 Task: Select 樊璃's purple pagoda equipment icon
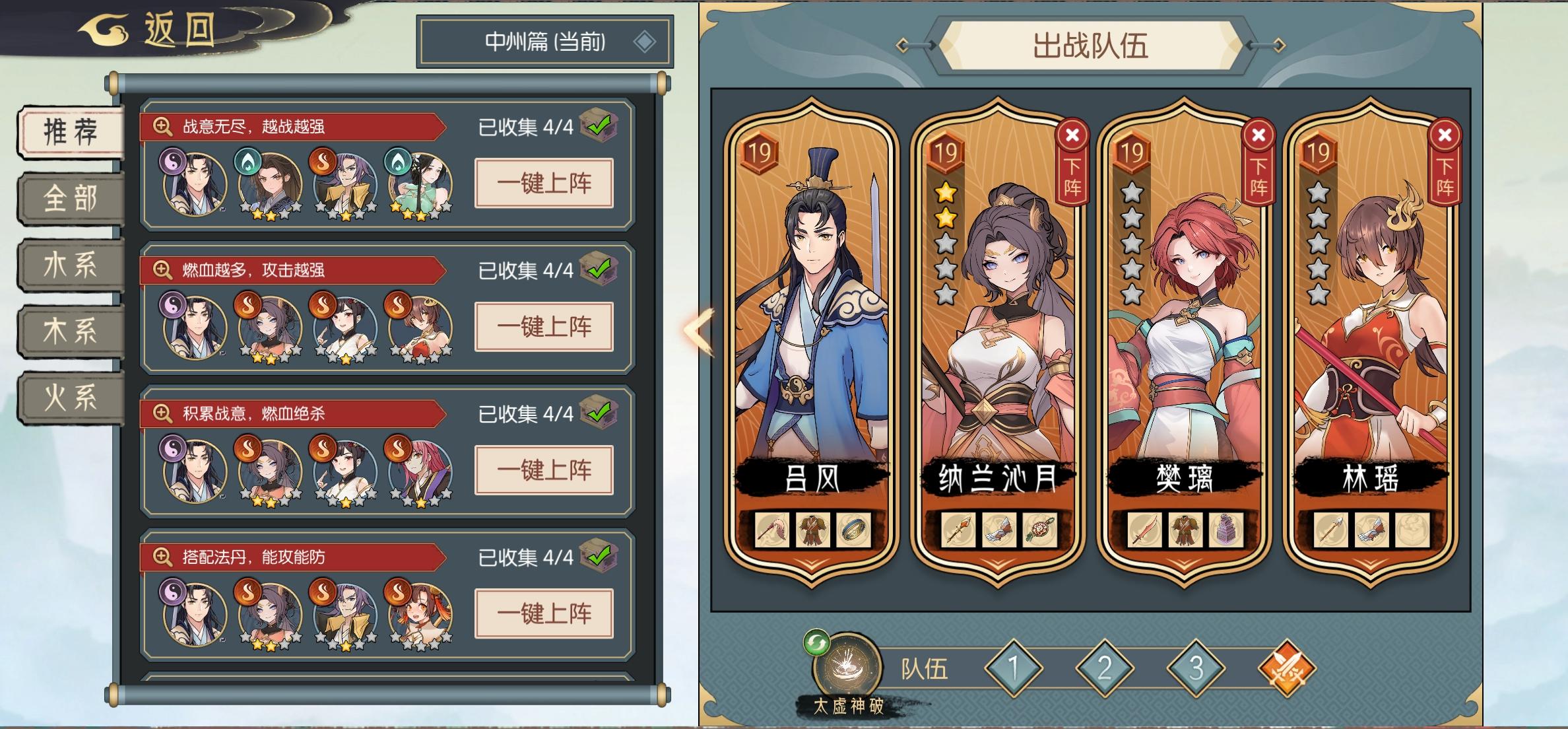[x=1227, y=530]
